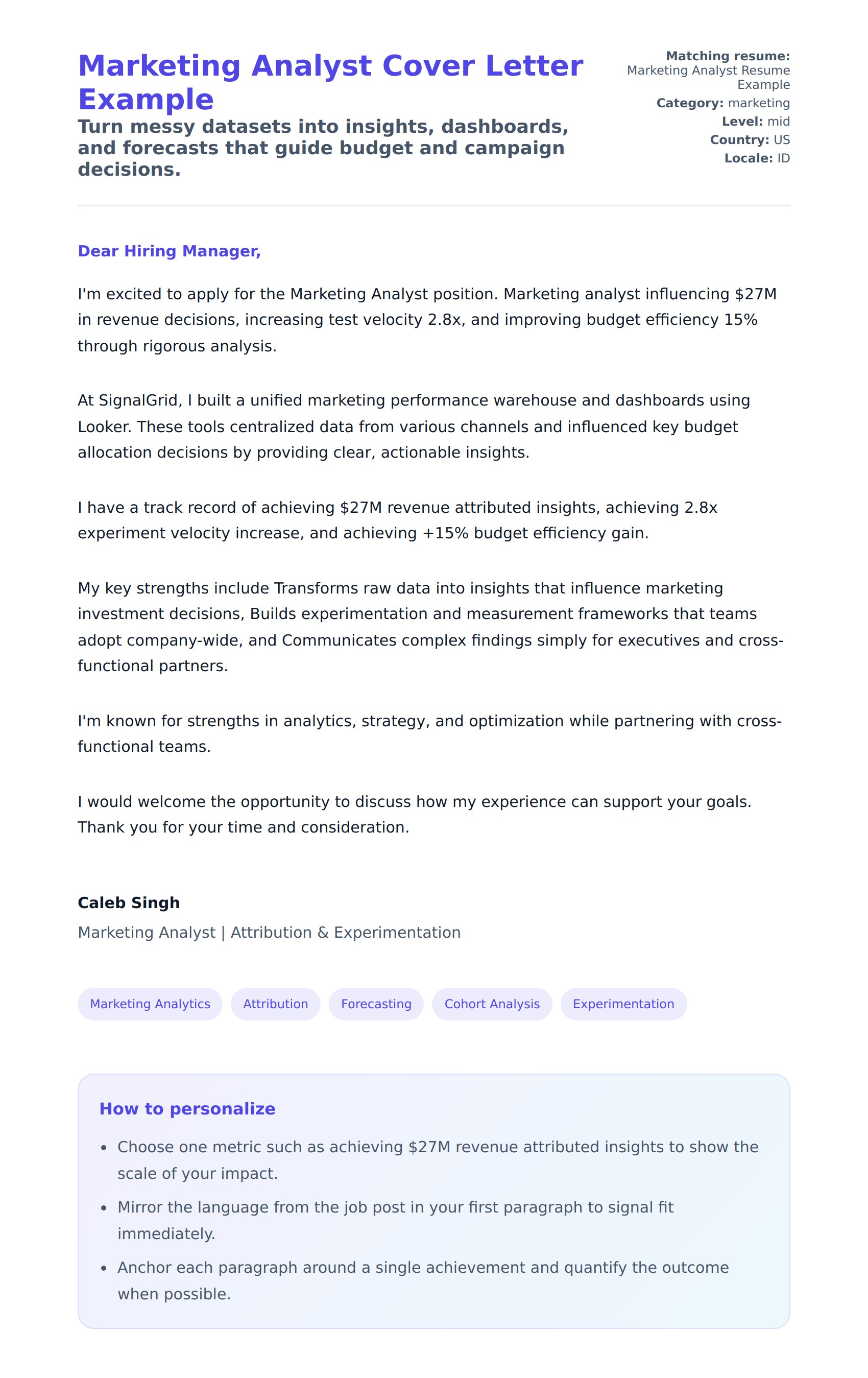Screen dimensions: 868x1378
Task: Click the Cohort Analysis tag
Action: click(492, 1003)
